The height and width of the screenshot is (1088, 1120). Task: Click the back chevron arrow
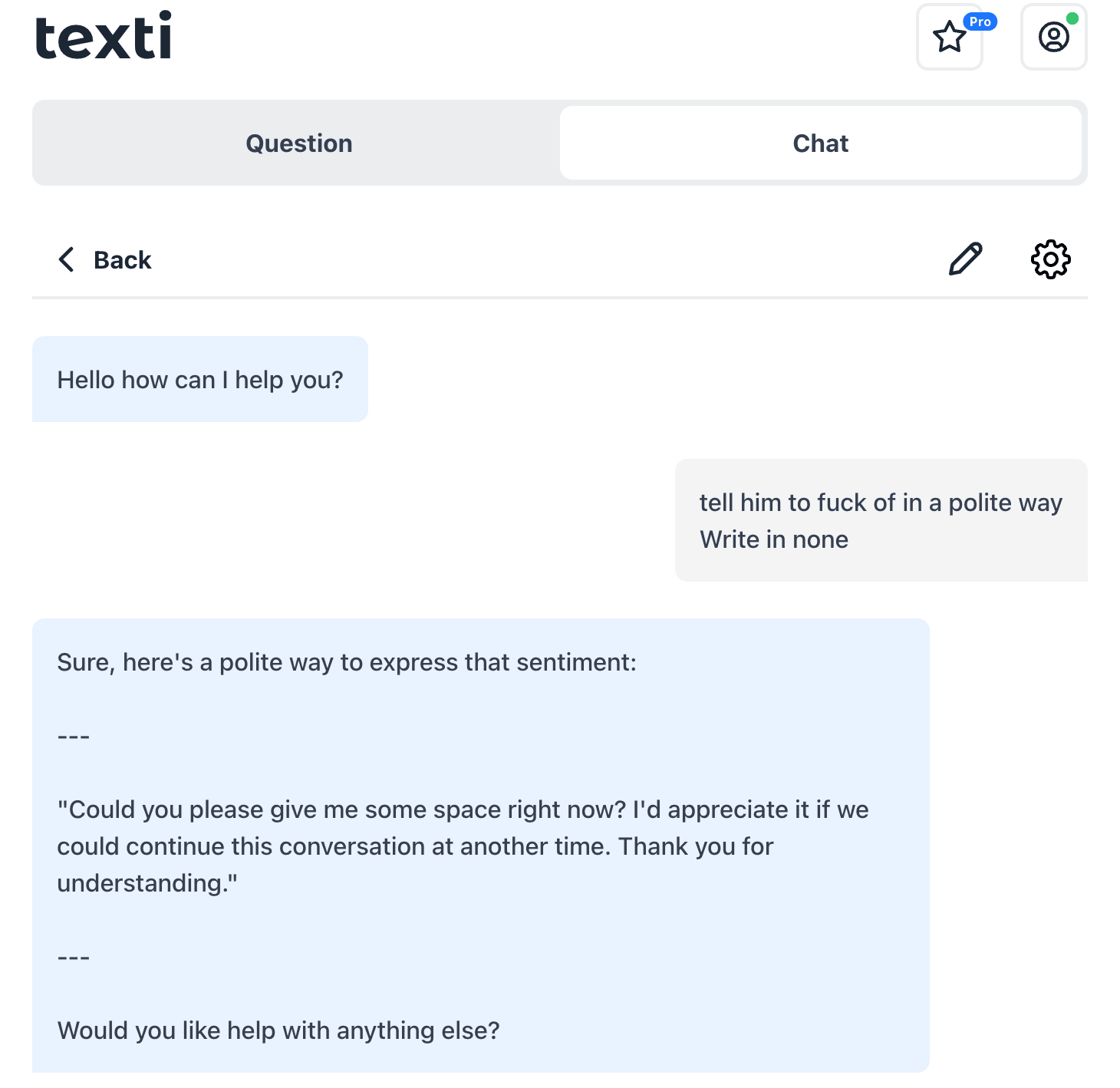point(67,259)
